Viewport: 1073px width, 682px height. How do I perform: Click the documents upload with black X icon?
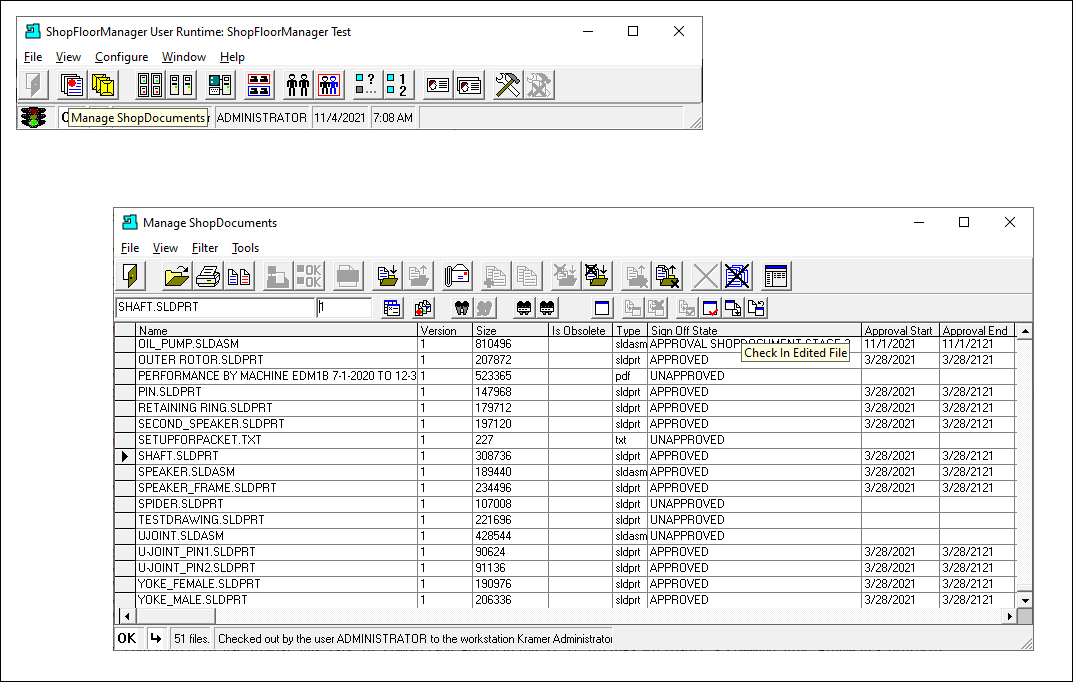pyautogui.click(x=667, y=276)
